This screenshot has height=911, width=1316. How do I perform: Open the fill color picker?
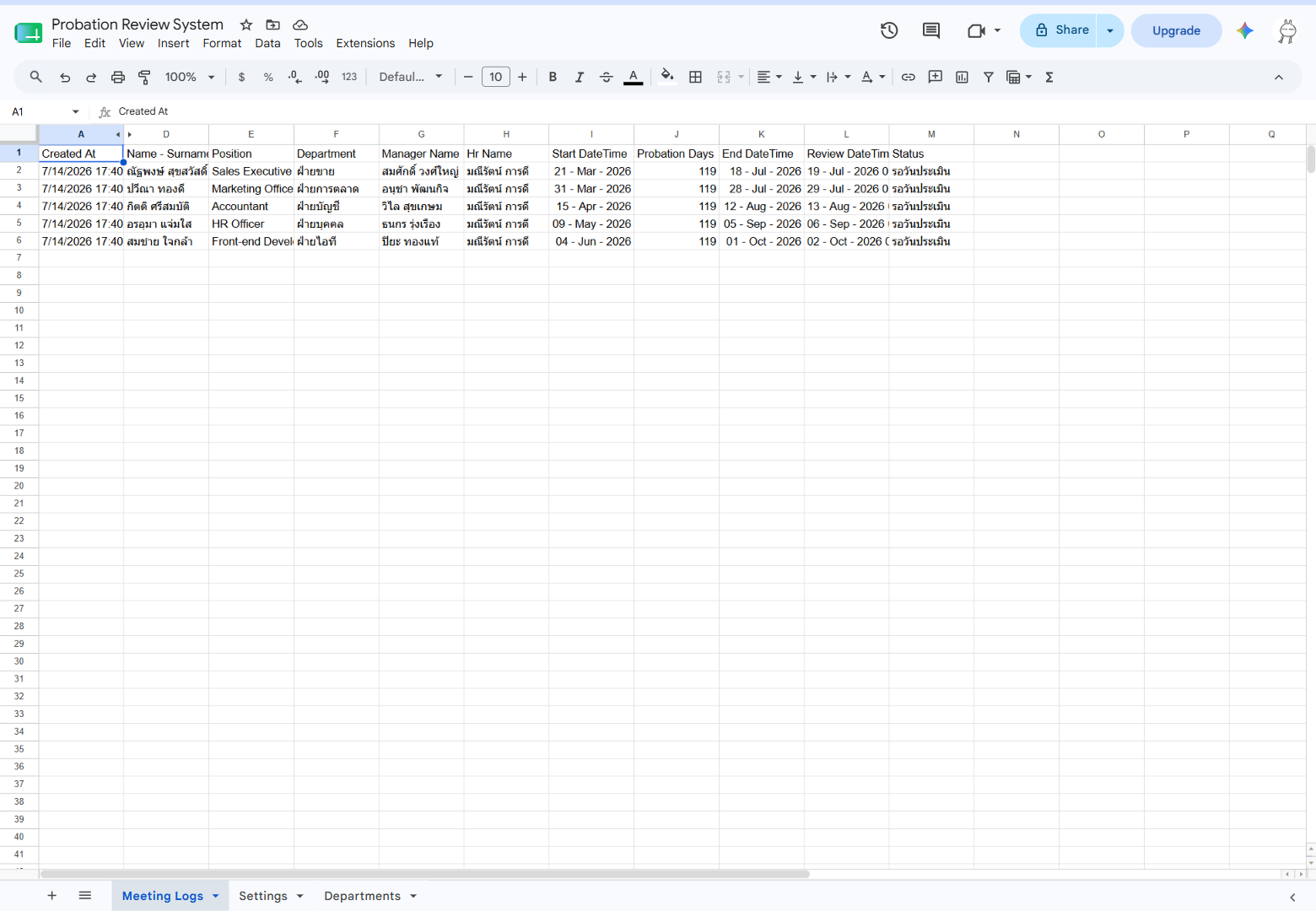tap(667, 77)
